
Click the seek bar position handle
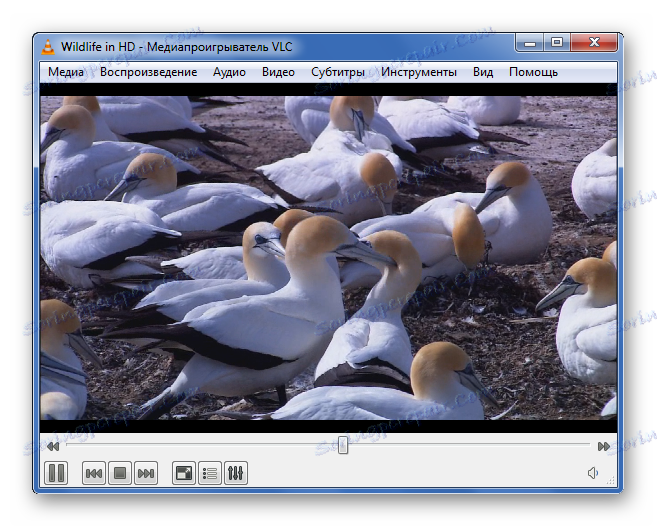[343, 445]
